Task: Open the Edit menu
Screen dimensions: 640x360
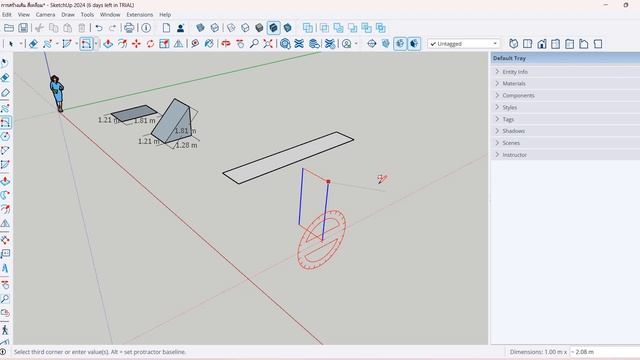Action: point(7,14)
